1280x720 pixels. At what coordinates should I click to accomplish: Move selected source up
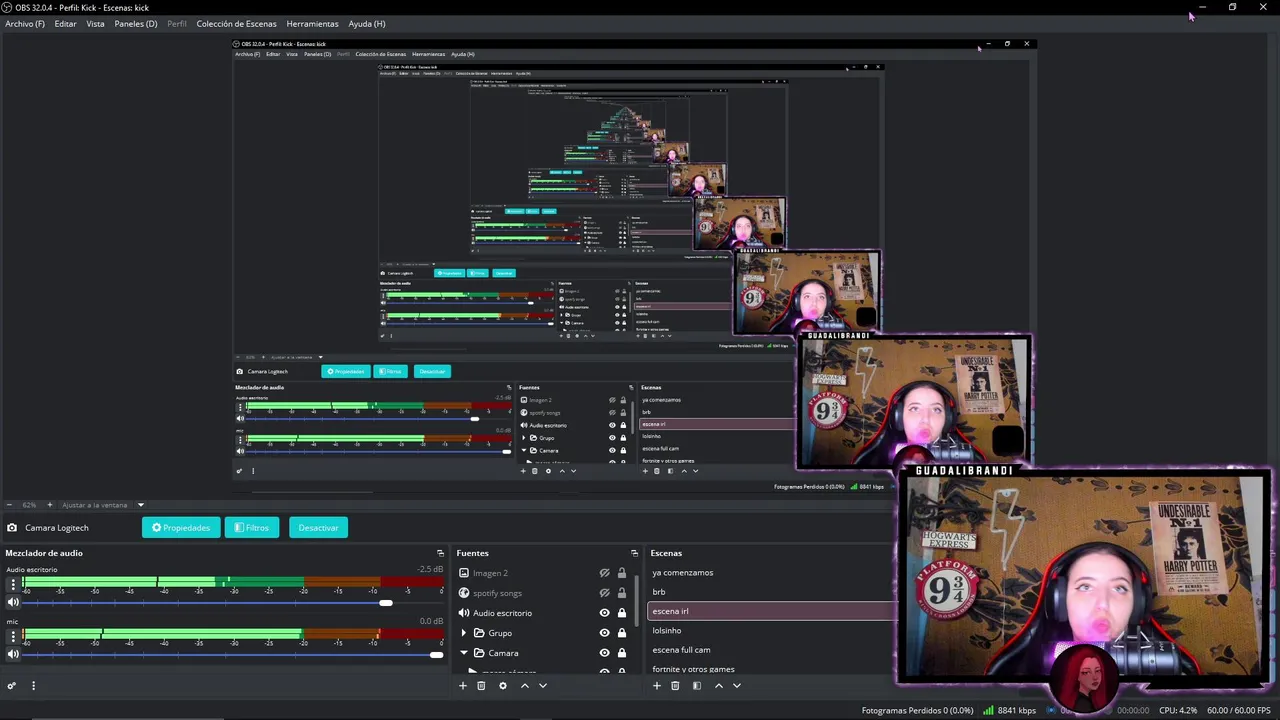pos(525,686)
